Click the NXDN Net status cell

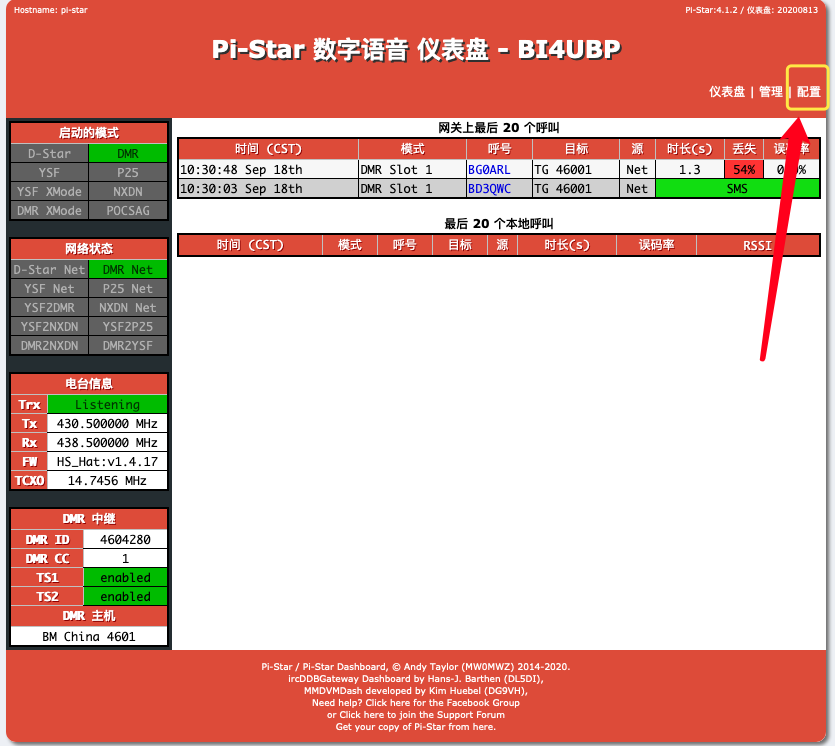(128, 308)
